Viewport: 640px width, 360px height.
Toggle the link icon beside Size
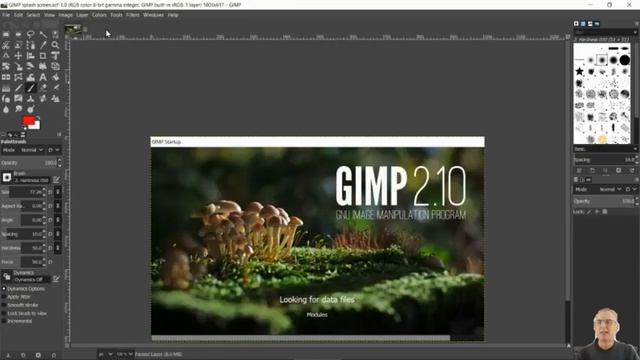[x=58, y=192]
